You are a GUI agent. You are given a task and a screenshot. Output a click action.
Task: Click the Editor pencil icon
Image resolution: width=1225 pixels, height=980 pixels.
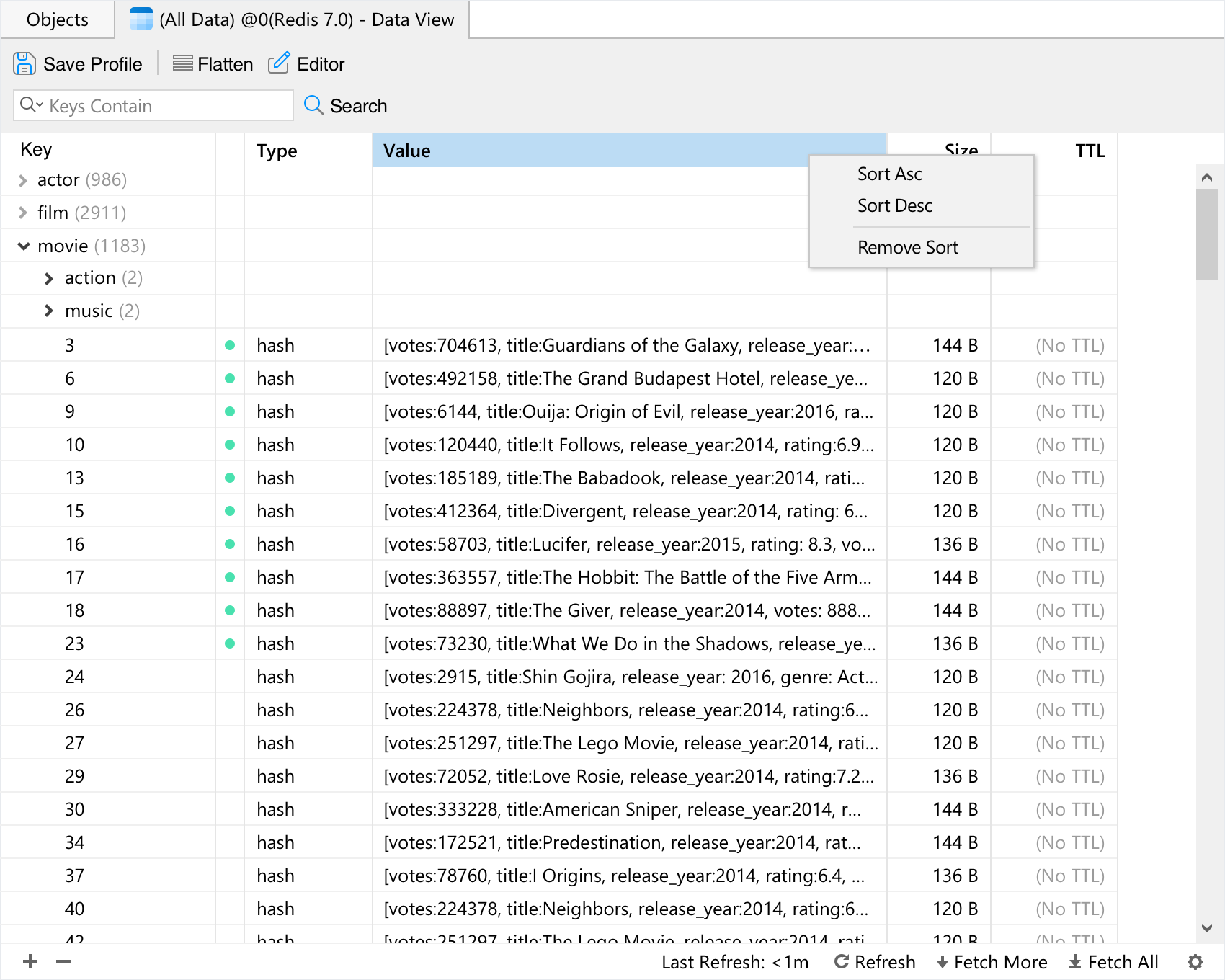click(x=279, y=63)
